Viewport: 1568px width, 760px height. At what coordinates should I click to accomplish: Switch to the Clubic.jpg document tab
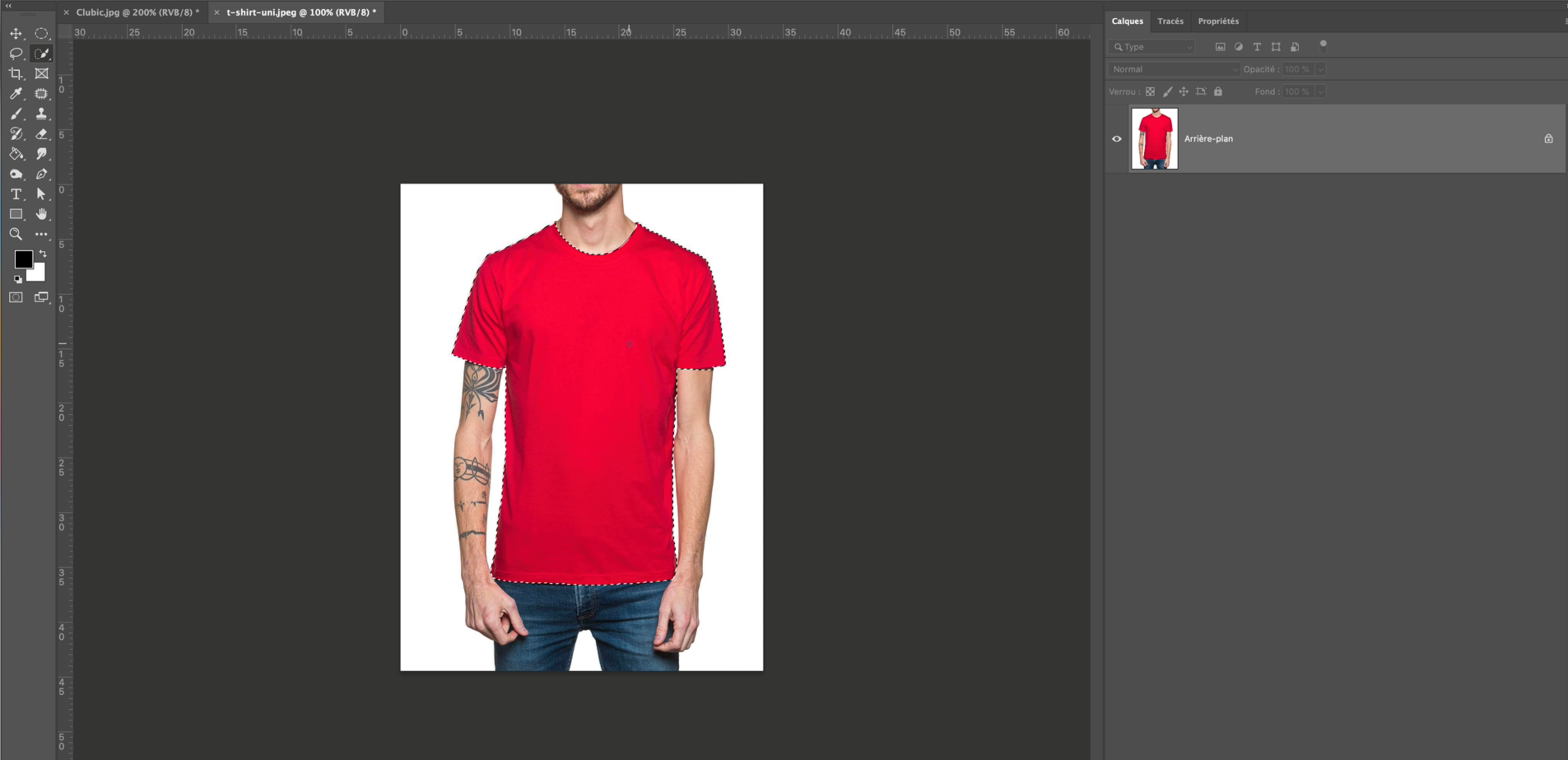pyautogui.click(x=137, y=12)
